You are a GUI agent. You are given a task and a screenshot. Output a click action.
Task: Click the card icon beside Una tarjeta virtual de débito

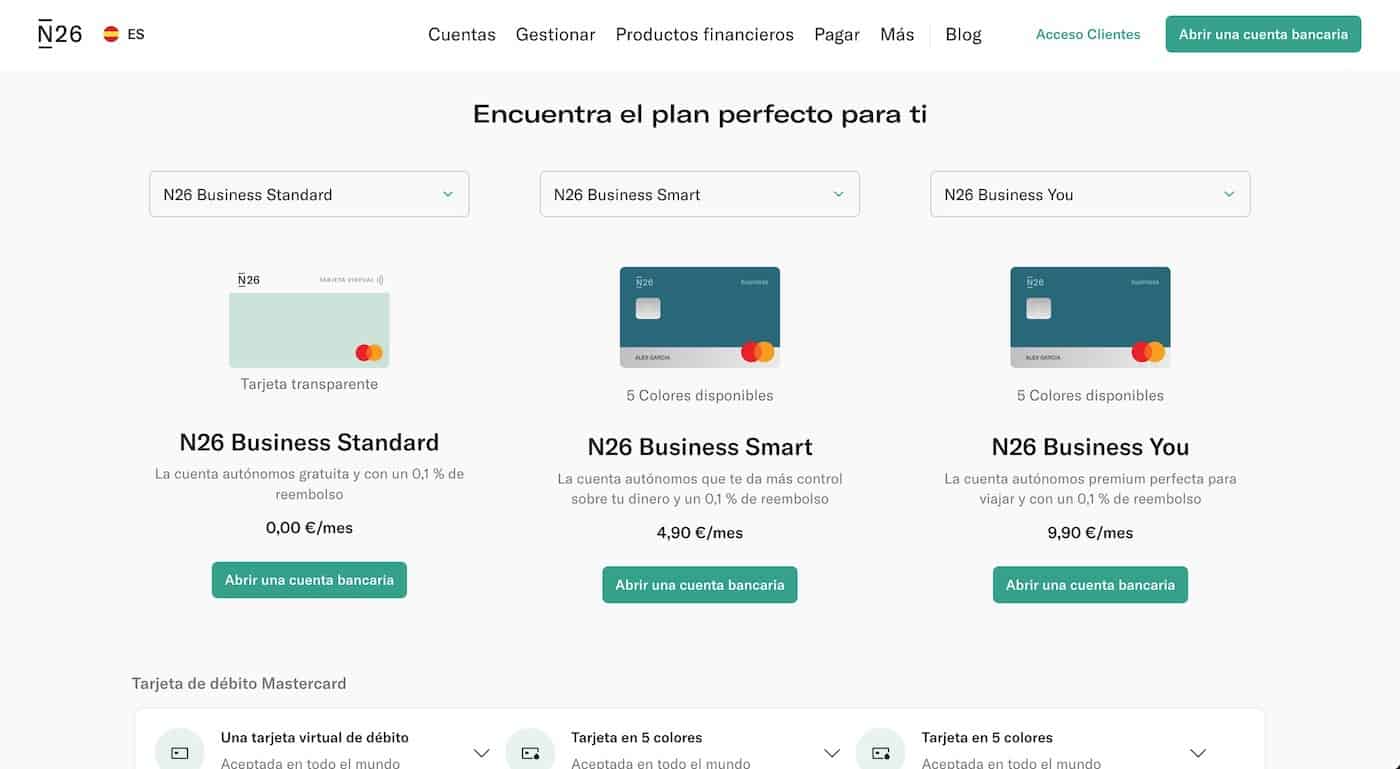pyautogui.click(x=180, y=751)
